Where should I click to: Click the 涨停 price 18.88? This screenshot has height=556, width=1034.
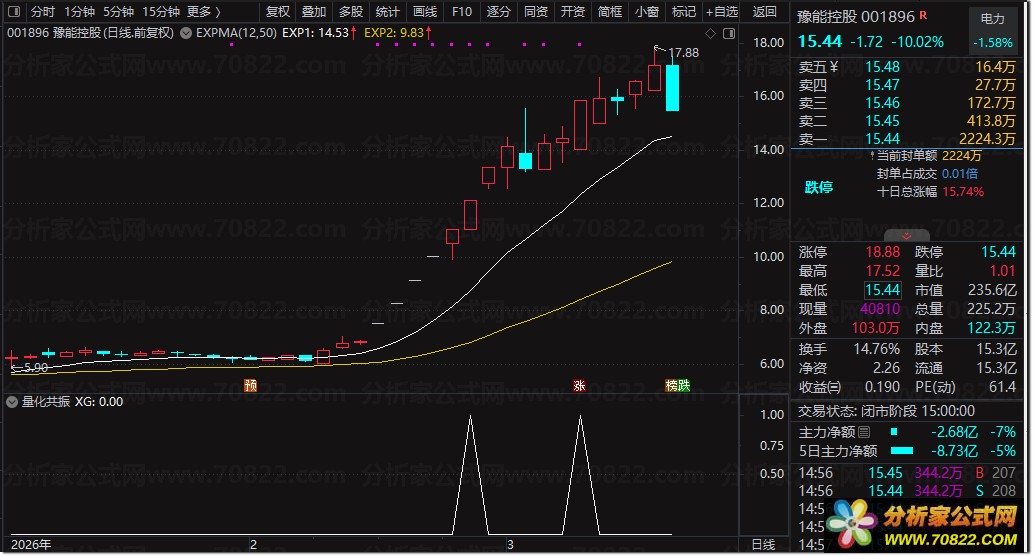coord(882,252)
